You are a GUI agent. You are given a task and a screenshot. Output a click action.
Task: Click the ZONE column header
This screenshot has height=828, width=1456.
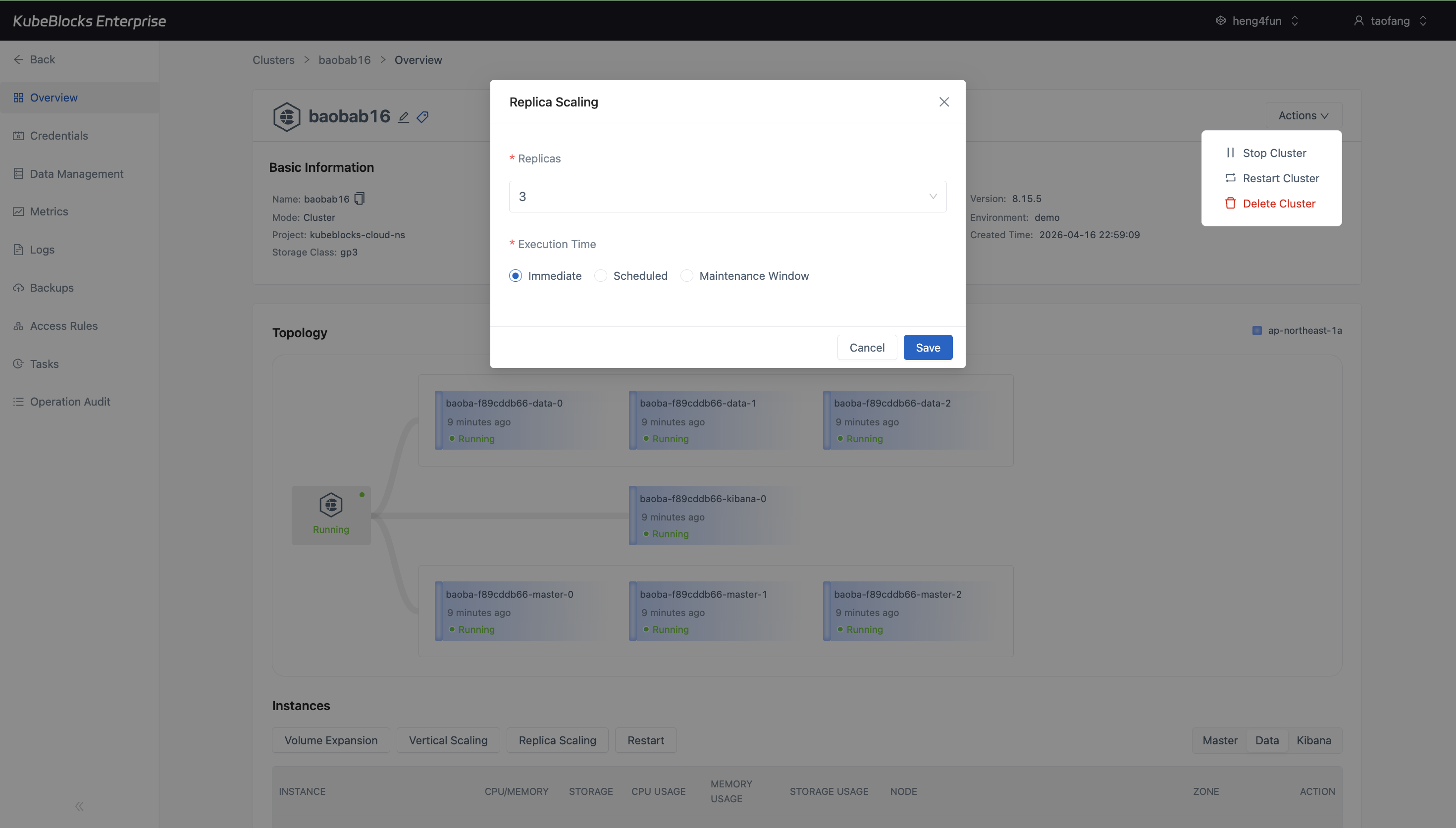tap(1206, 792)
